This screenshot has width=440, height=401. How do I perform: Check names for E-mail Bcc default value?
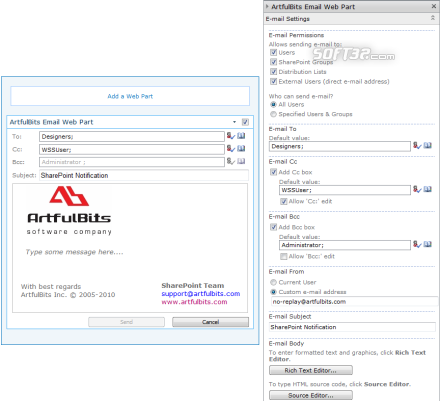coord(417,244)
